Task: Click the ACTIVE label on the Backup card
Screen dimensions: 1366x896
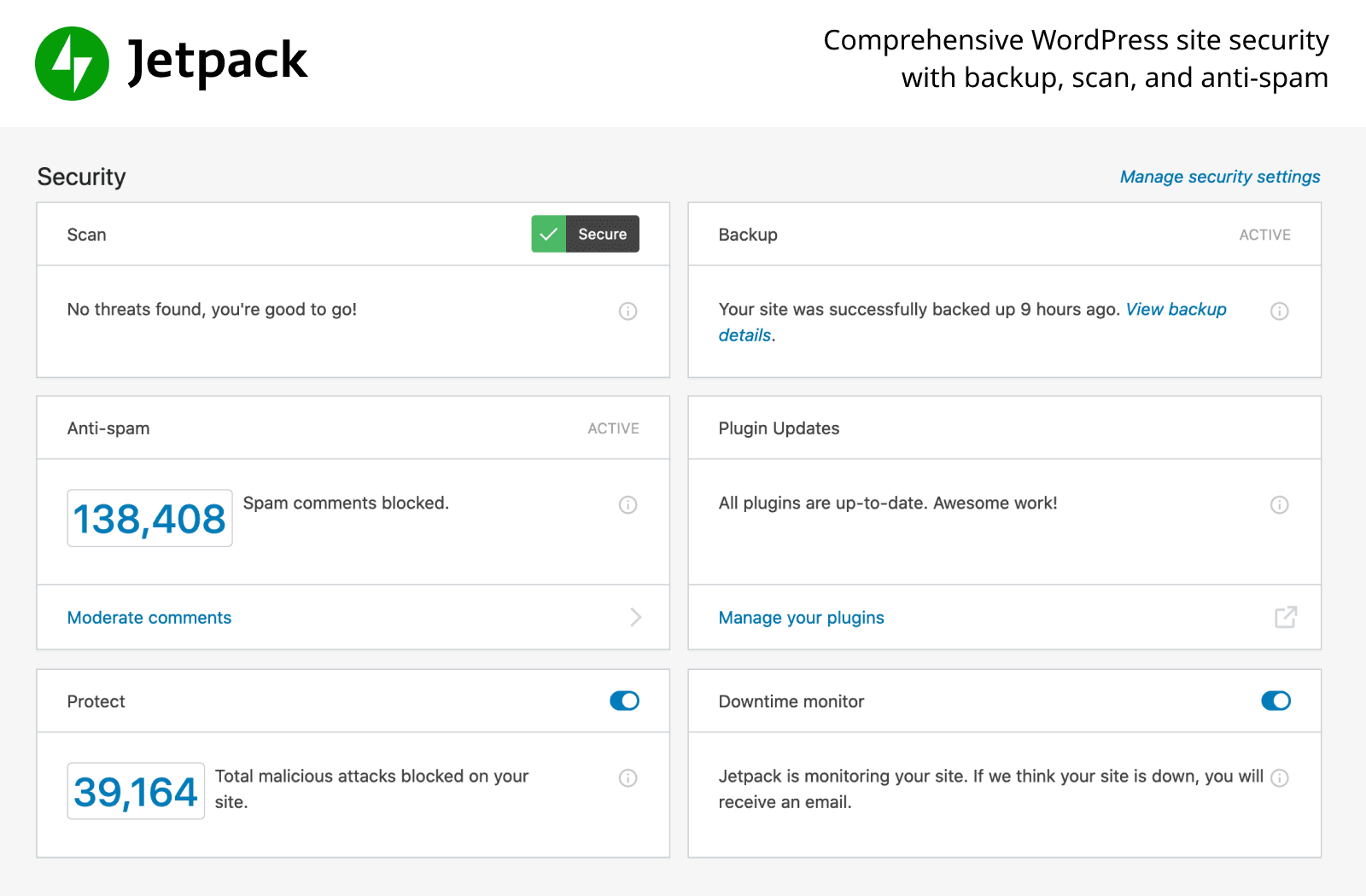Action: (1264, 235)
